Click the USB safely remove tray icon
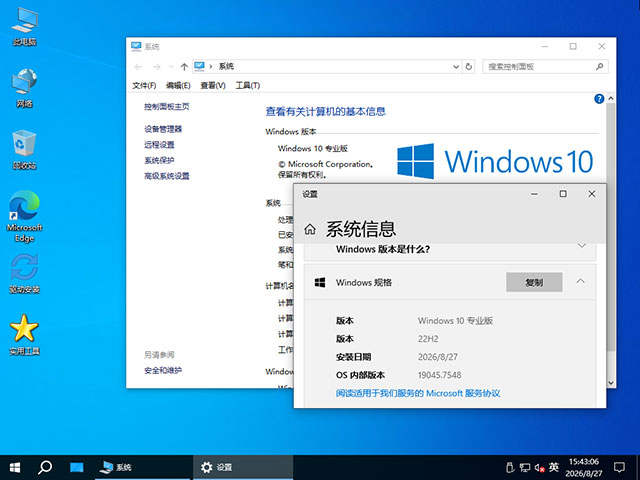Viewport: 640px width, 480px height. click(x=509, y=467)
